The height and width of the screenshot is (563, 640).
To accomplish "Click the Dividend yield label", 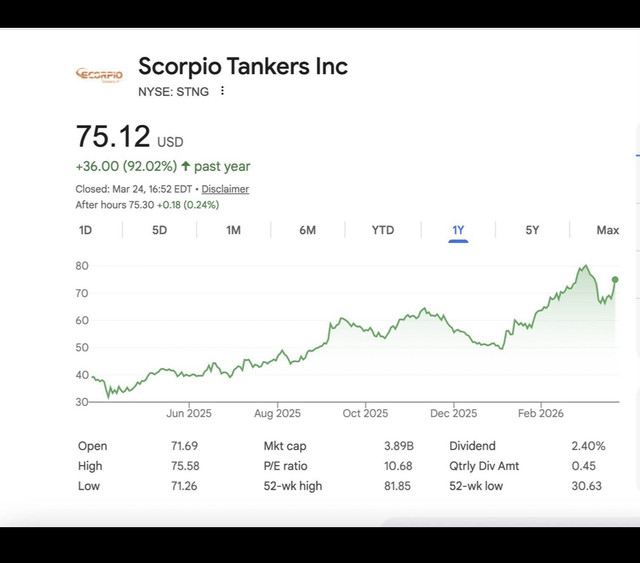I will click(473, 446).
